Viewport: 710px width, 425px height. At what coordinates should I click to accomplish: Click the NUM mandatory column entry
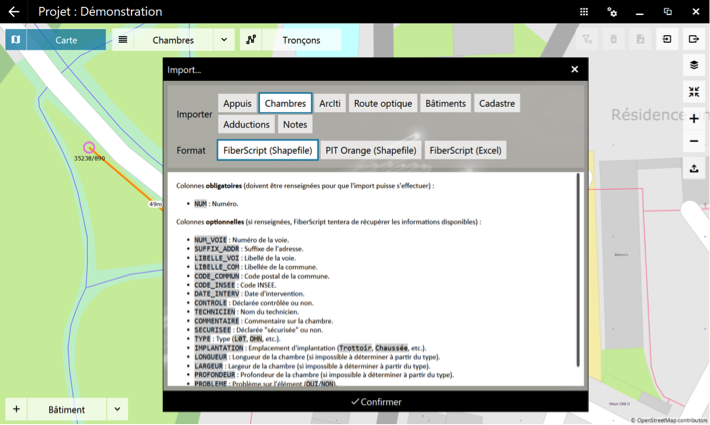click(x=216, y=204)
